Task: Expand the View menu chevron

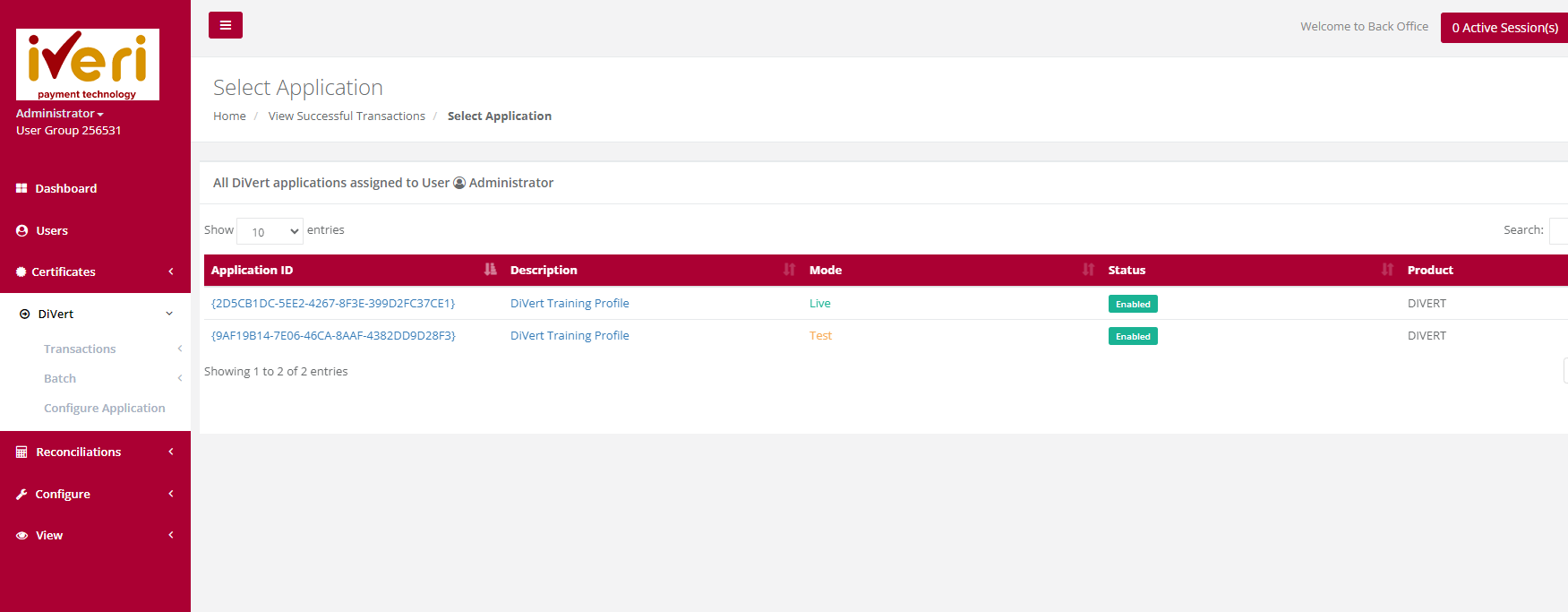Action: click(x=171, y=535)
